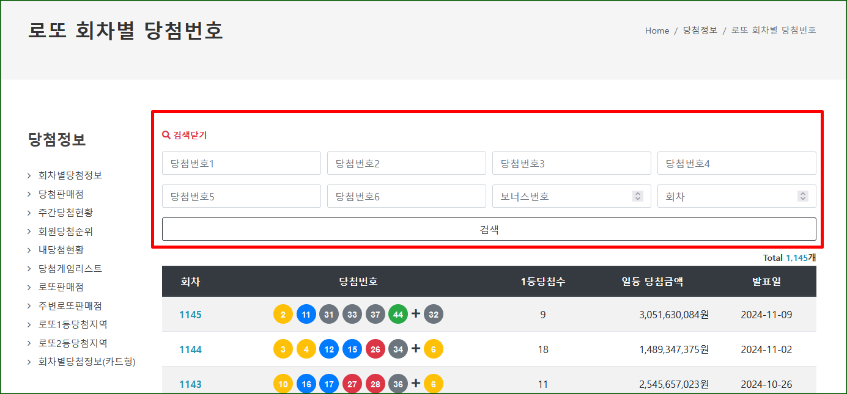Click the 보너스번호 number field
The width and height of the screenshot is (847, 394).
point(572,196)
